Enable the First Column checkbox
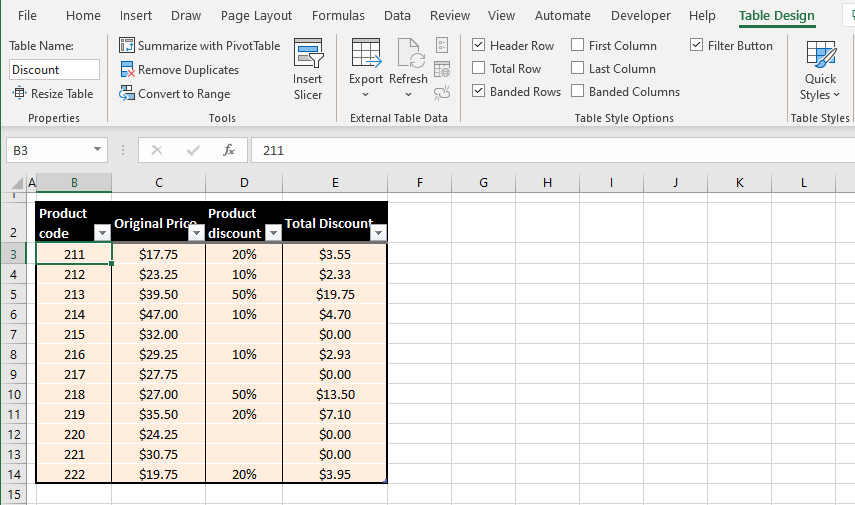Viewport: 855px width, 505px height. coord(577,46)
